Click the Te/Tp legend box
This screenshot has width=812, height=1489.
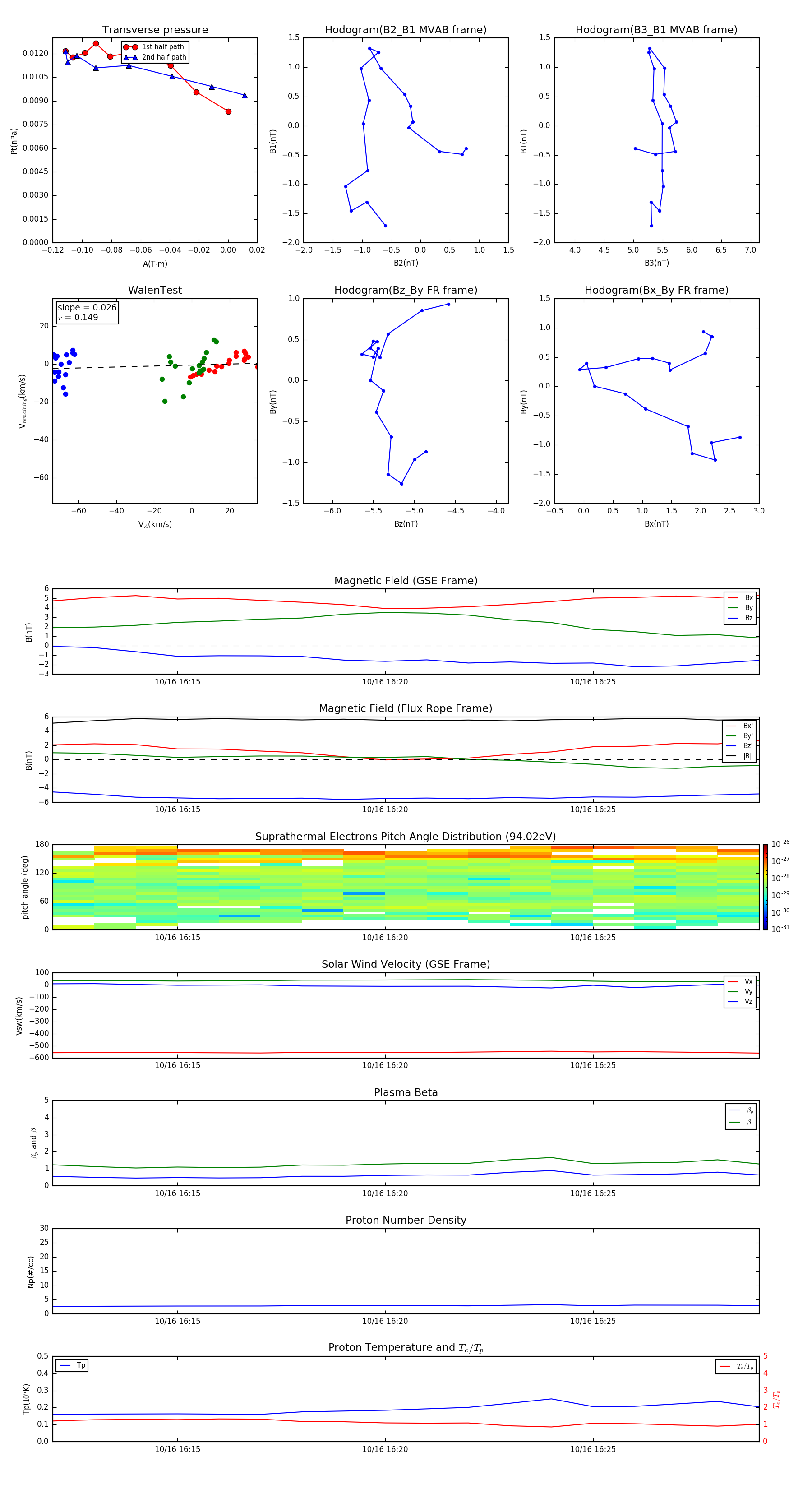736,1366
